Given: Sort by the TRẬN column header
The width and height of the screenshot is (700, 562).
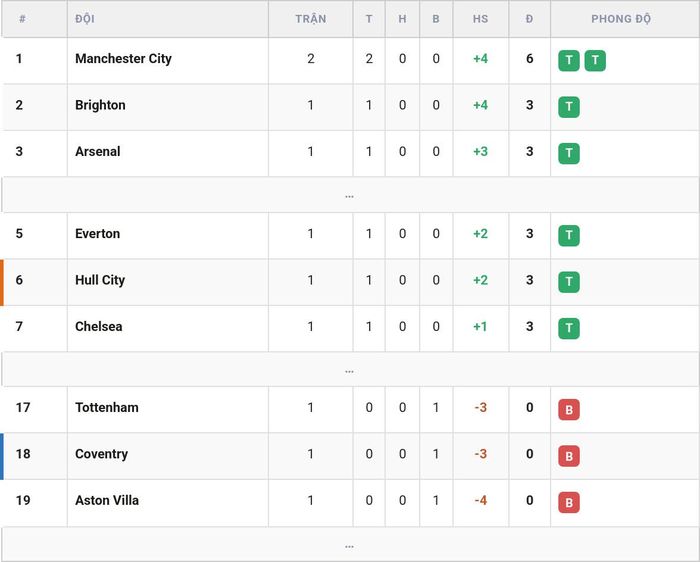Looking at the screenshot, I should point(311,19).
